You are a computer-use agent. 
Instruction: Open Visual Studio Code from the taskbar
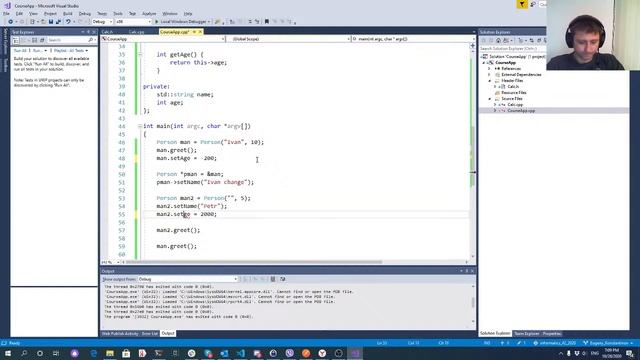coord(240,353)
